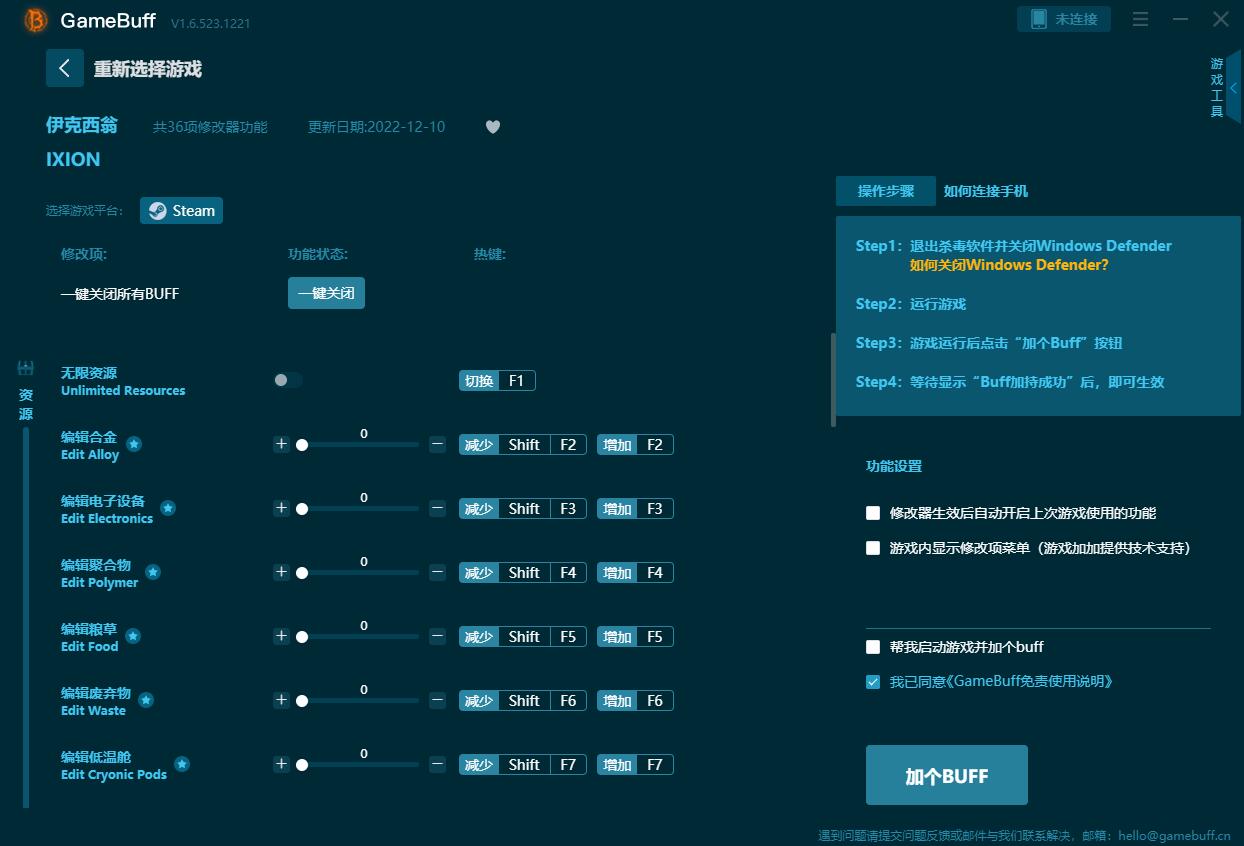Click plus icon for Edit Electronics
Viewport: 1244px width, 846px height.
tap(281, 508)
